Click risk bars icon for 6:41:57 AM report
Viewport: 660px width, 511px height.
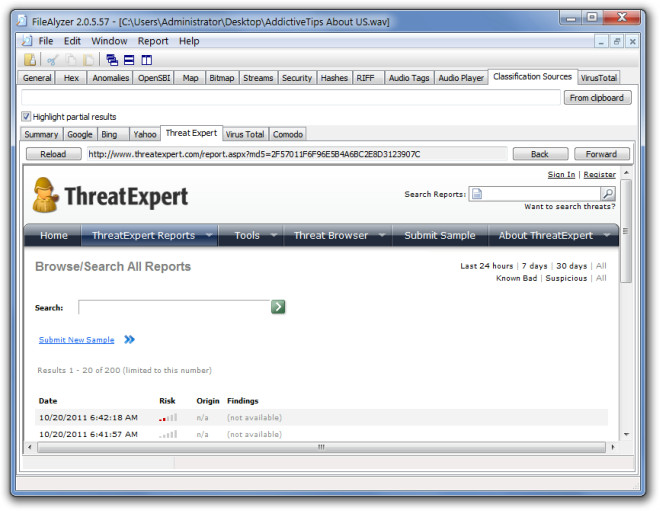click(168, 434)
